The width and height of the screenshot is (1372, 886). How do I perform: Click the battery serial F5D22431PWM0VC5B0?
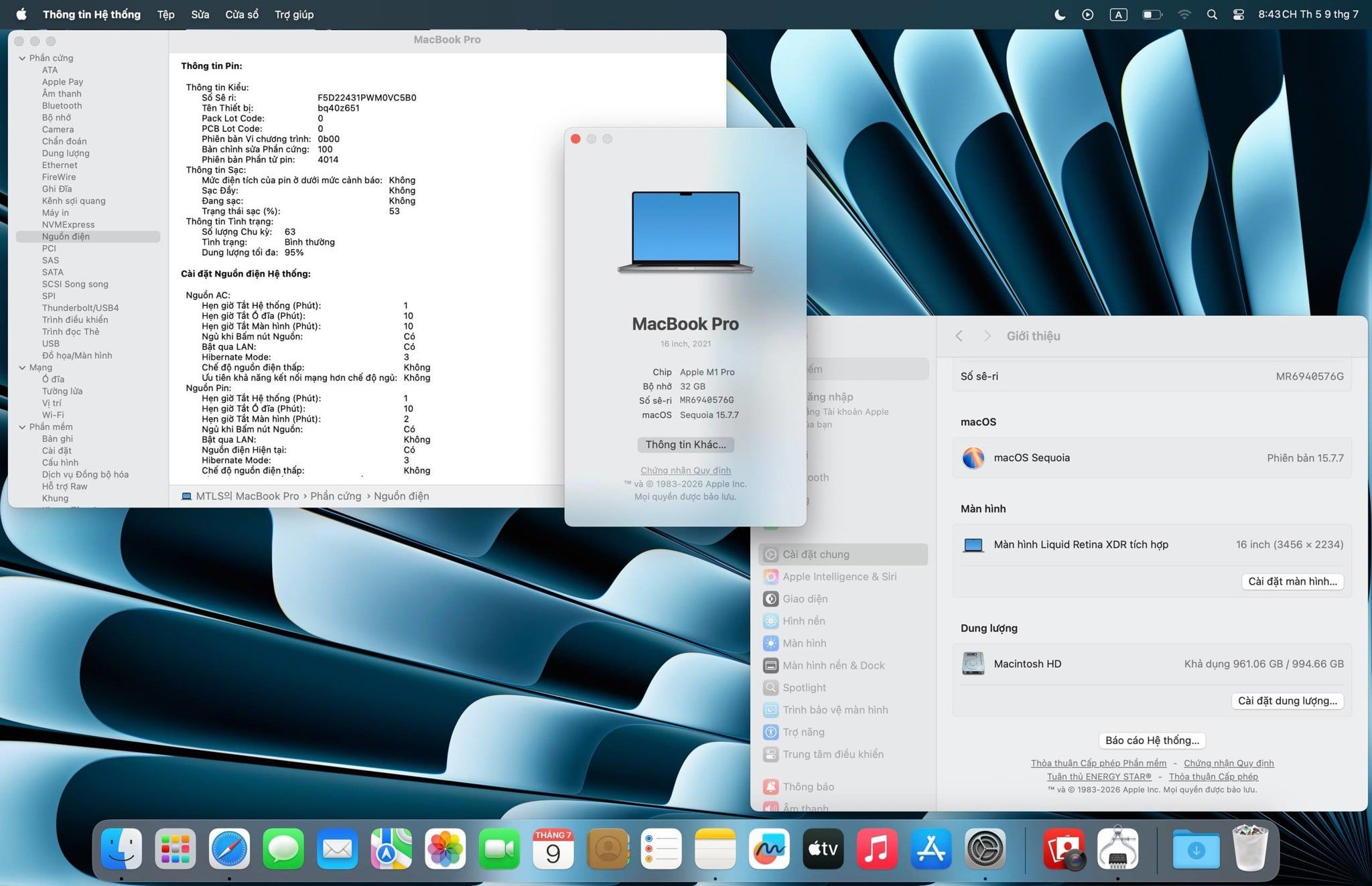(367, 98)
